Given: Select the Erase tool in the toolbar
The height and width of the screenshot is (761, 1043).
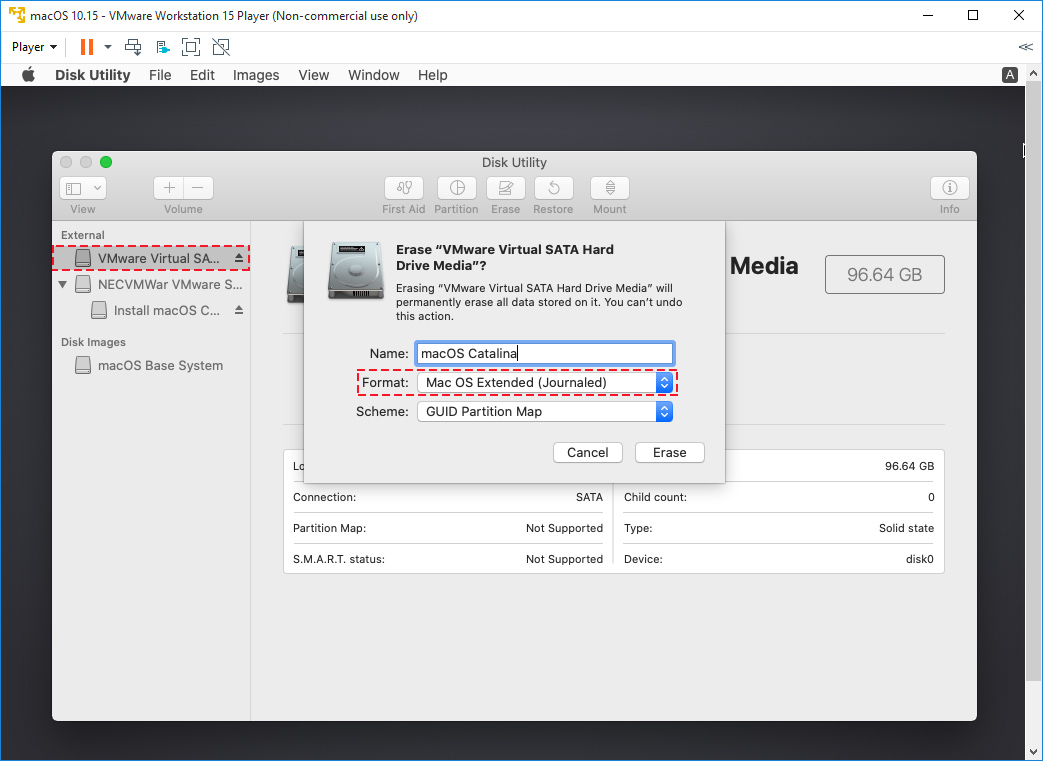Looking at the screenshot, I should tap(505, 193).
